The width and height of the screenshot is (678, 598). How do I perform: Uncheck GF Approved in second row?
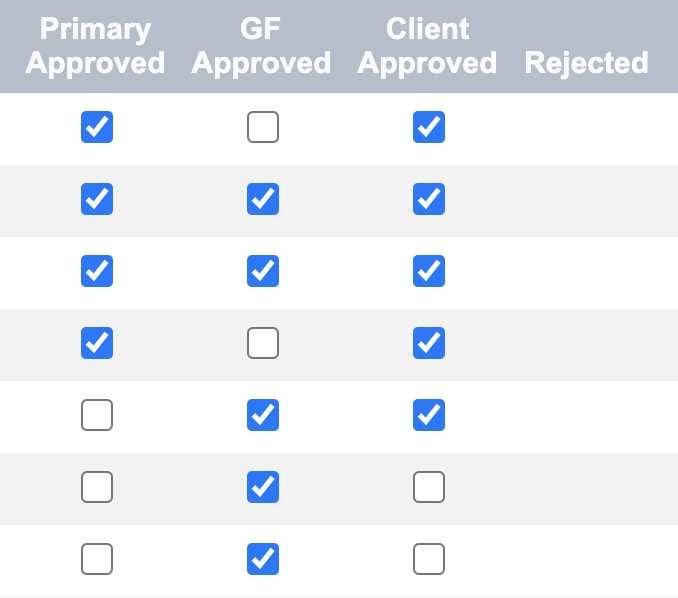(263, 199)
